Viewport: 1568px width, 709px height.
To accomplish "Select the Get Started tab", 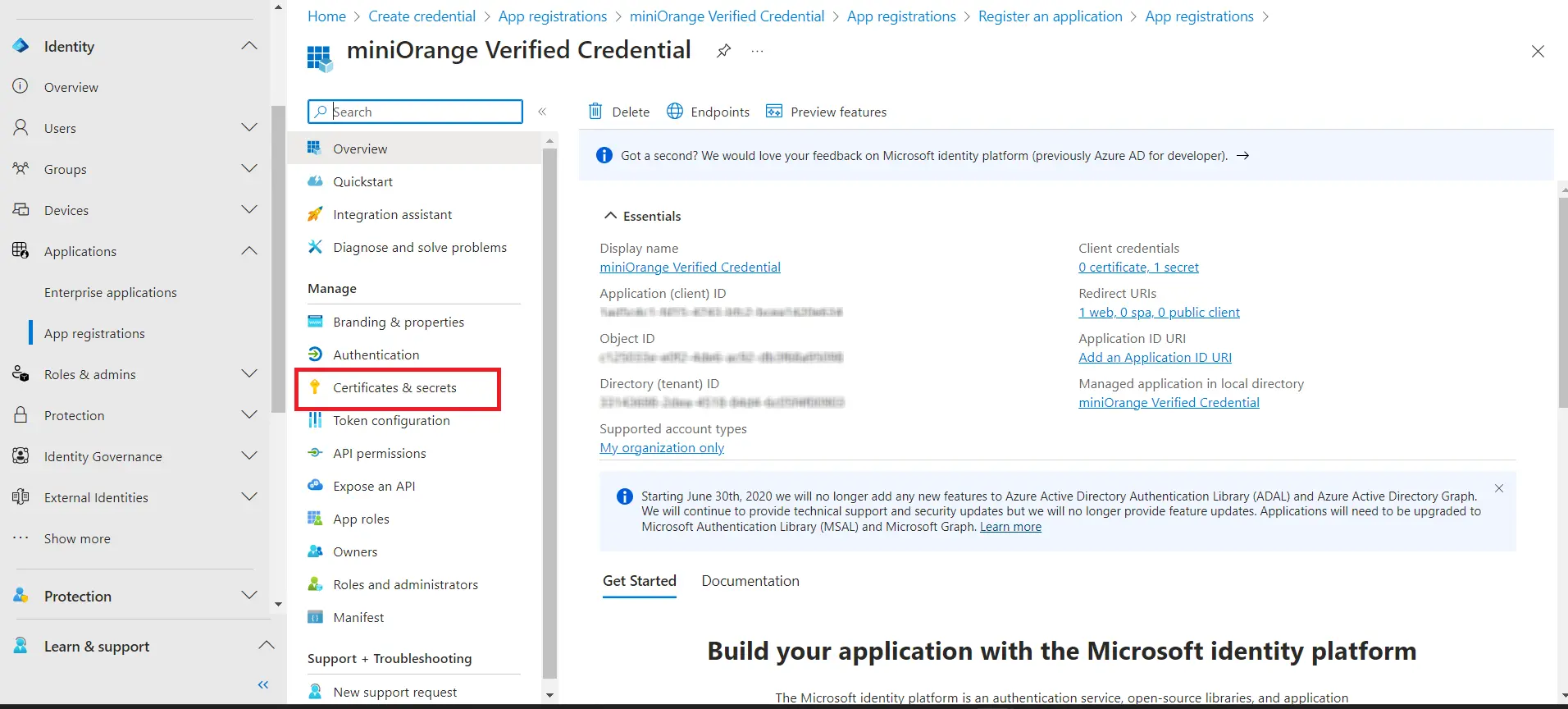I will click(640, 581).
